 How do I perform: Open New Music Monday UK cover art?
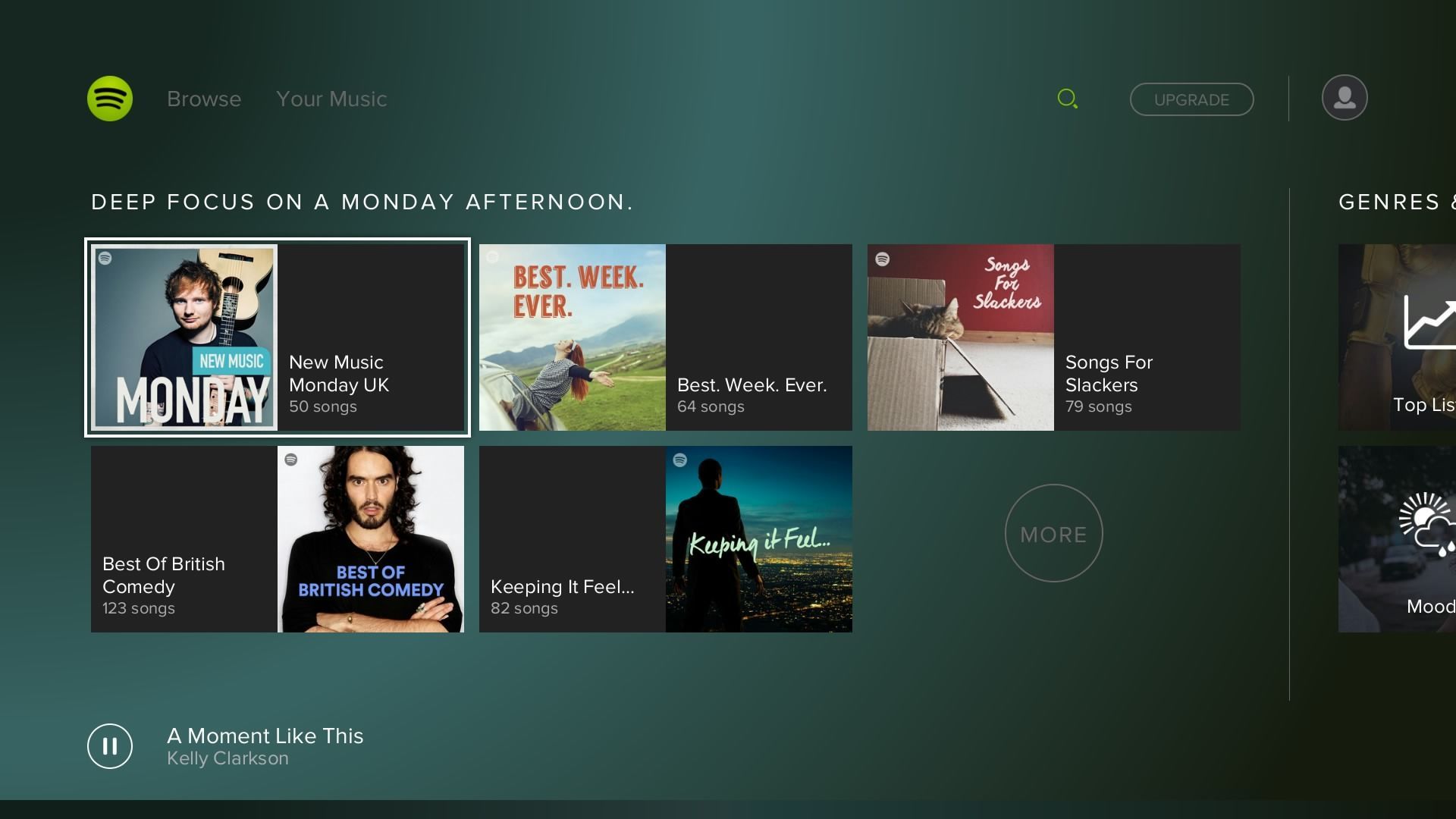coord(184,337)
